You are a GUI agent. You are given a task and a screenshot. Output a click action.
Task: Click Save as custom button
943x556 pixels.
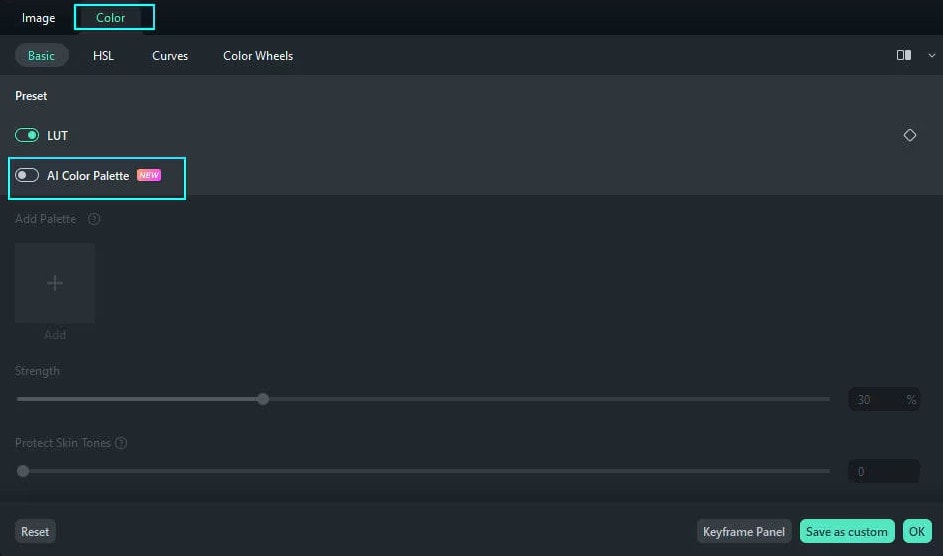point(847,531)
